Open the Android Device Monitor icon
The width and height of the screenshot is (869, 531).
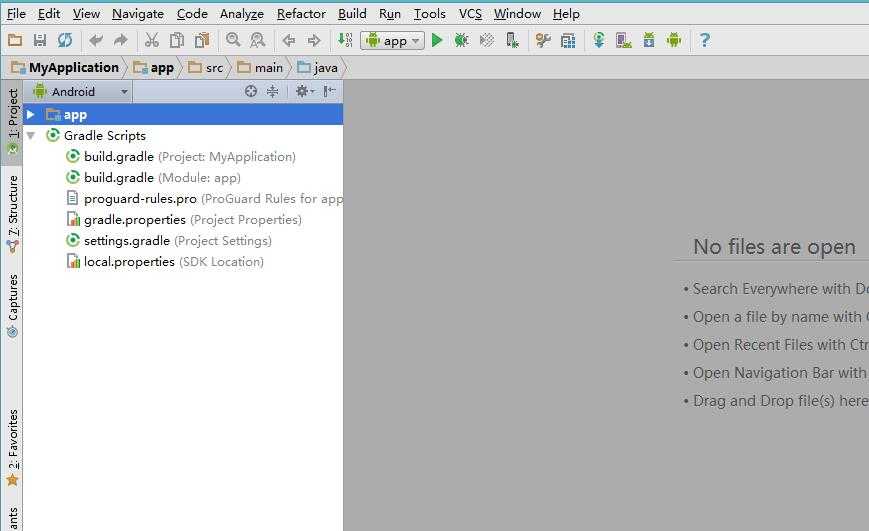pyautogui.click(x=674, y=40)
